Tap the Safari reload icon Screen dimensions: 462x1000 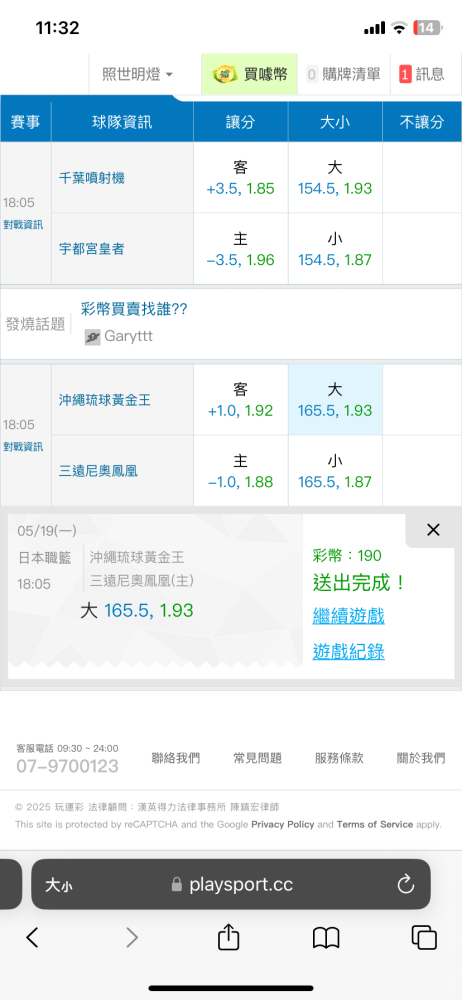coord(405,884)
